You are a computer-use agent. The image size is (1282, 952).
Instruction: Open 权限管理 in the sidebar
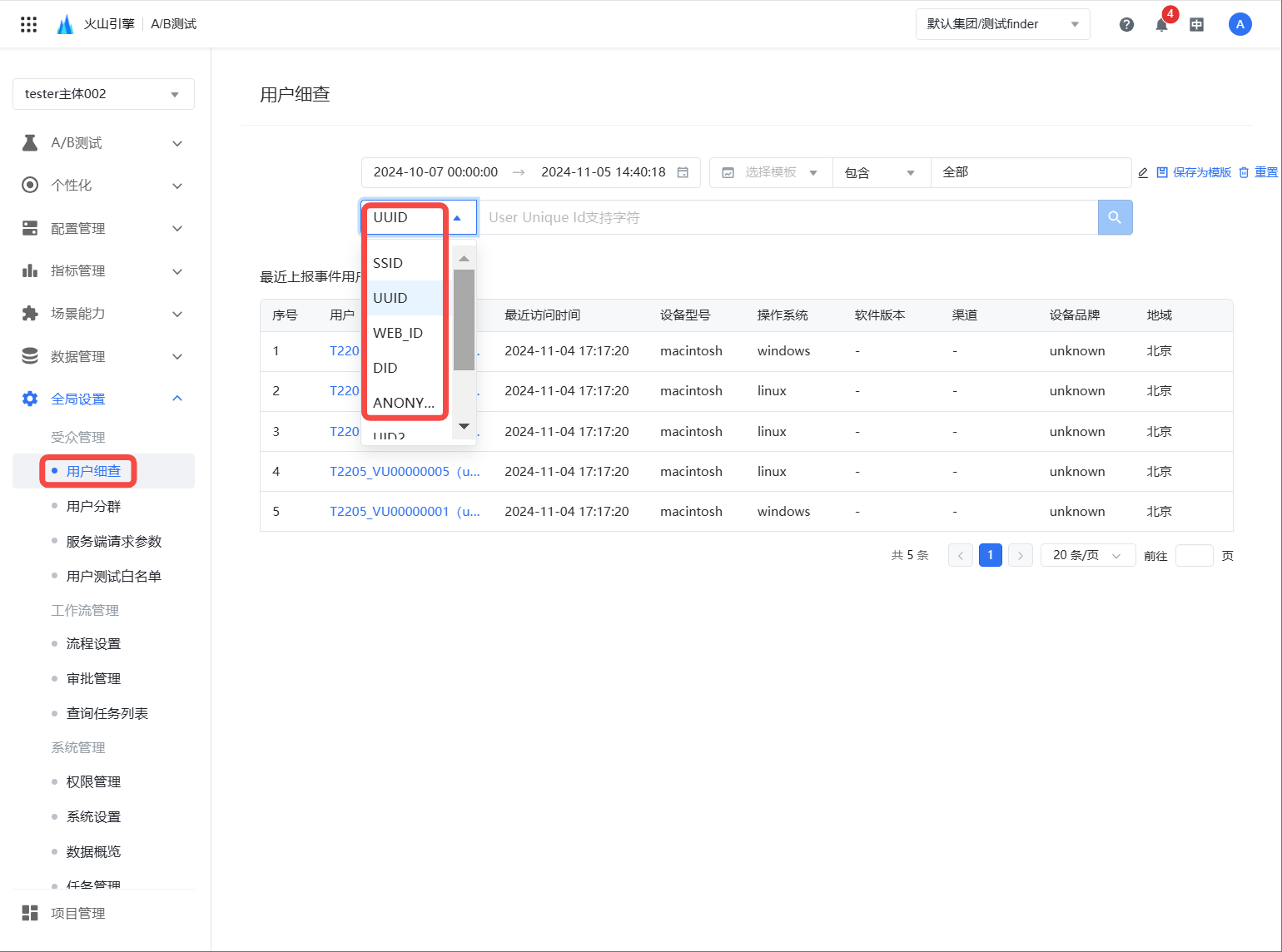point(93,781)
